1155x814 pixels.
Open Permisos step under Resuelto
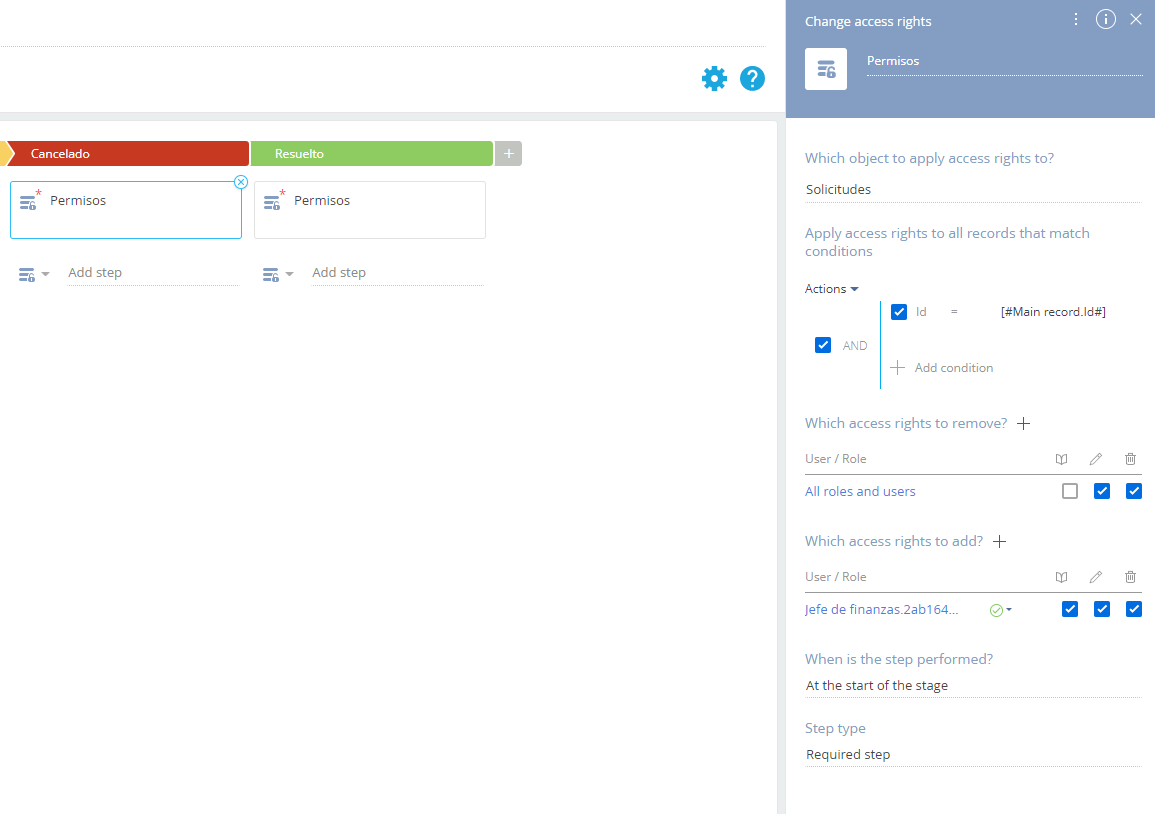coord(370,210)
